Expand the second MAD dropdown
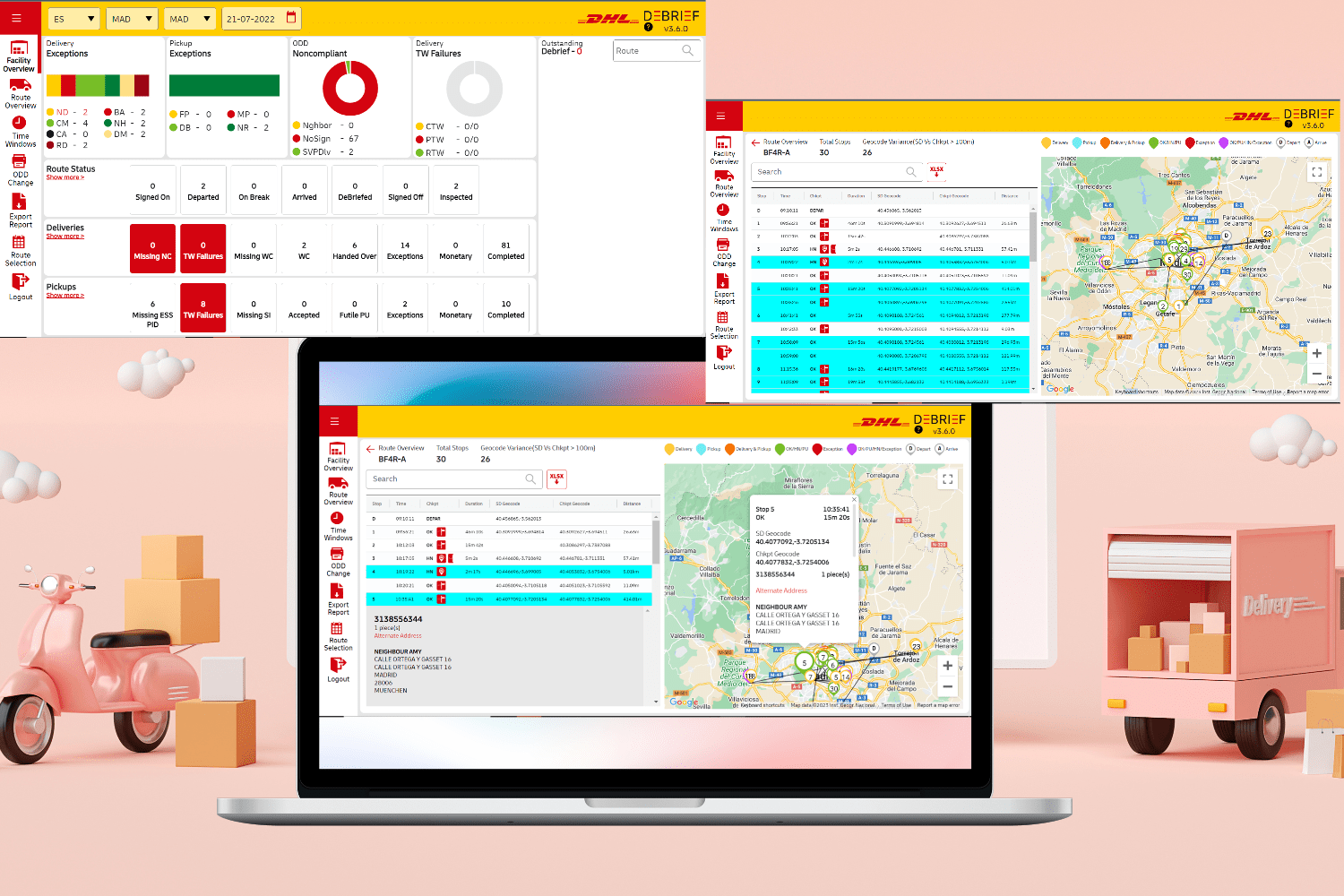The image size is (1344, 896). [x=190, y=19]
